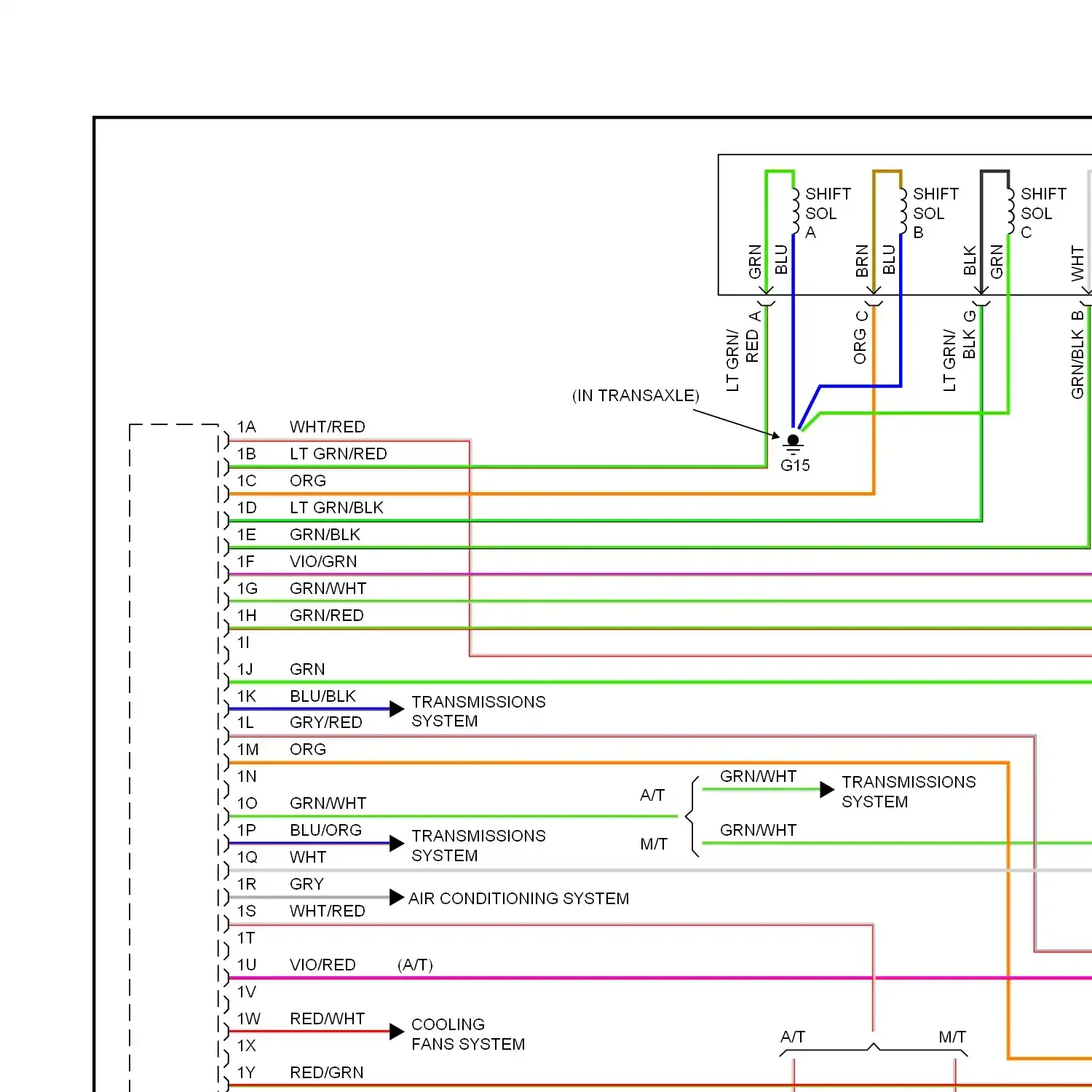Screen dimensions: 1092x1092
Task: Select TRANSMISSIONS SYSTEM text beside BLU/BLK wire
Action: 478,712
